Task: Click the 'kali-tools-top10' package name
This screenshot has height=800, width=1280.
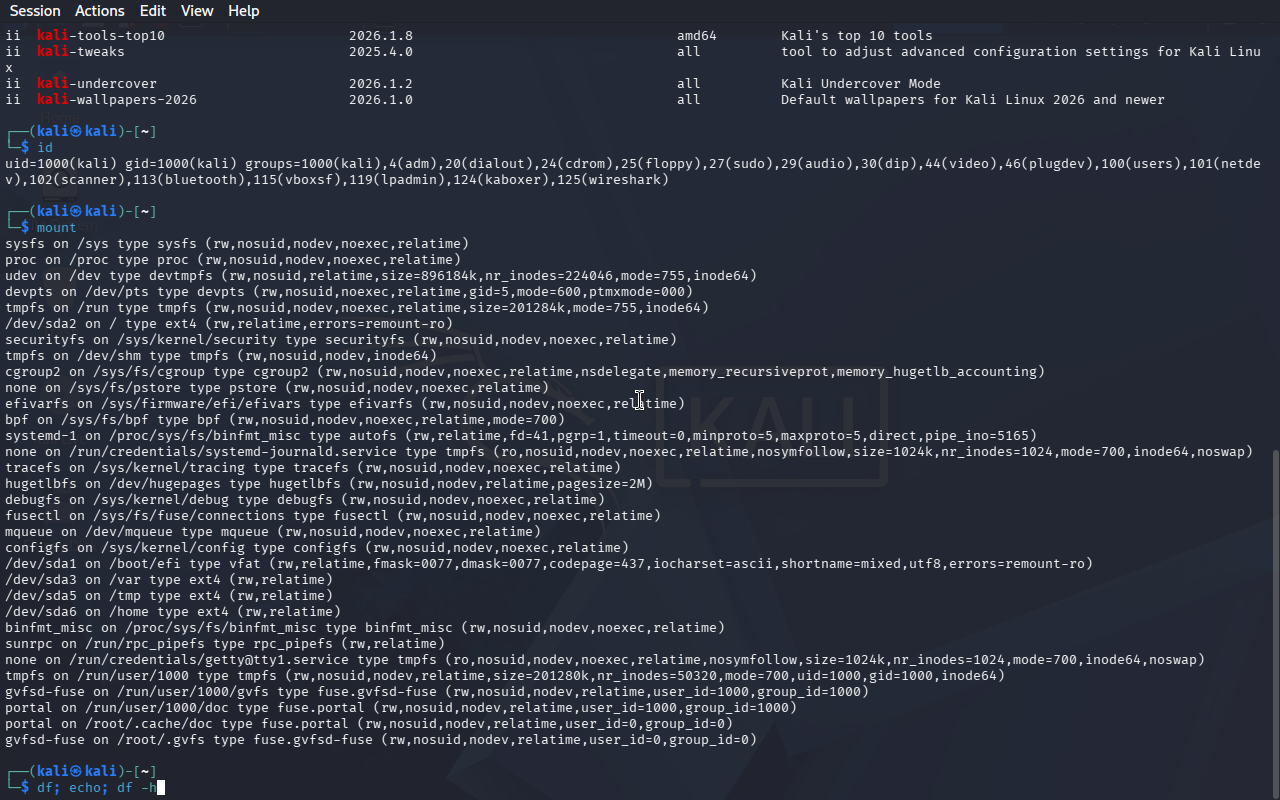Action: tap(101, 36)
